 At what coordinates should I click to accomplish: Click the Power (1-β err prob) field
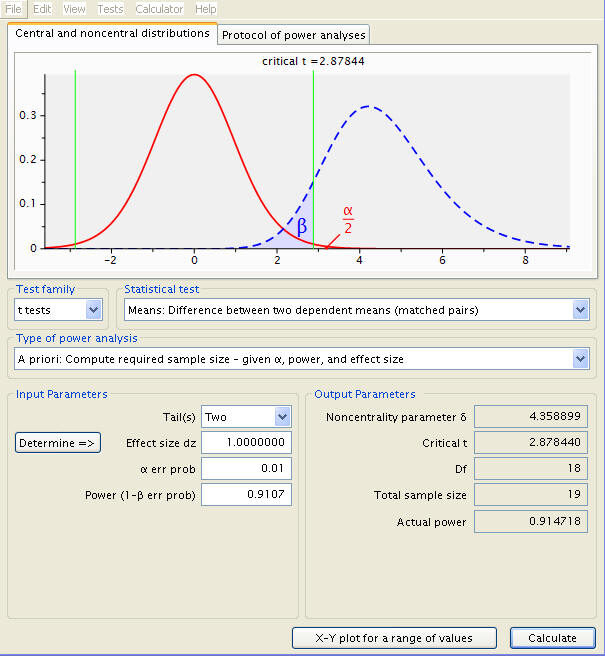click(246, 495)
